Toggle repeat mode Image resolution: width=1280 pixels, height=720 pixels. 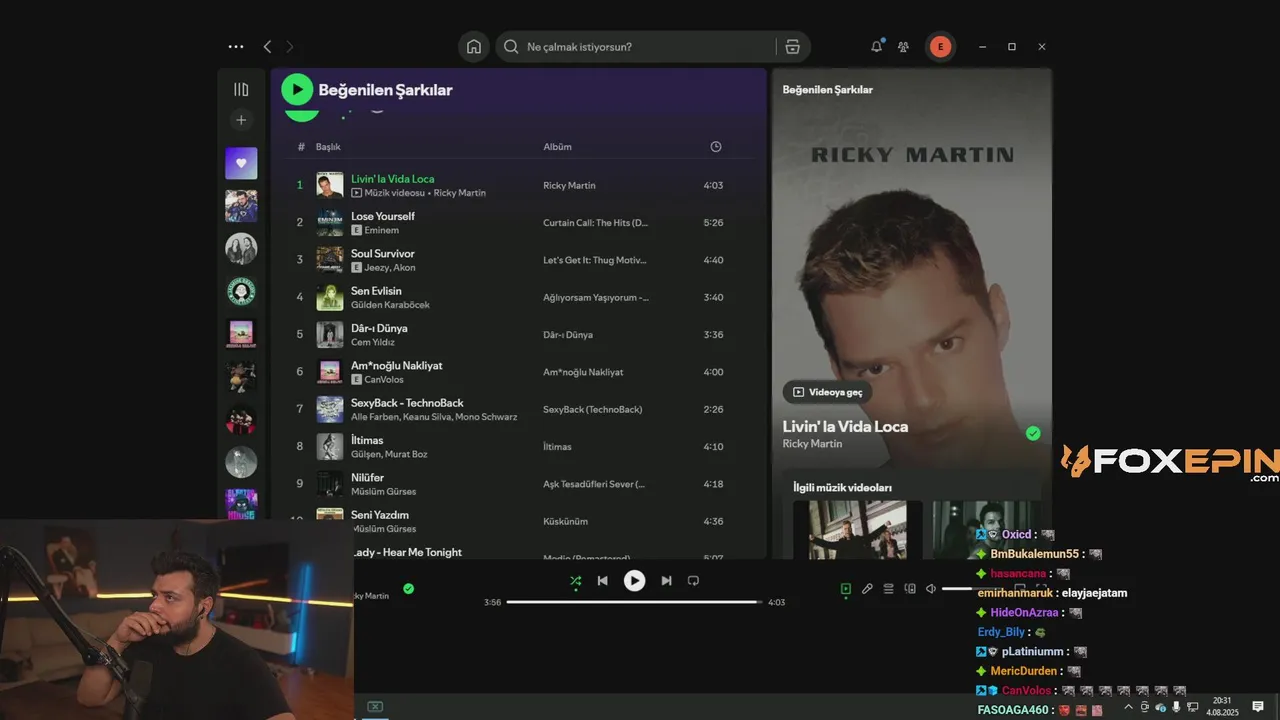click(x=693, y=581)
